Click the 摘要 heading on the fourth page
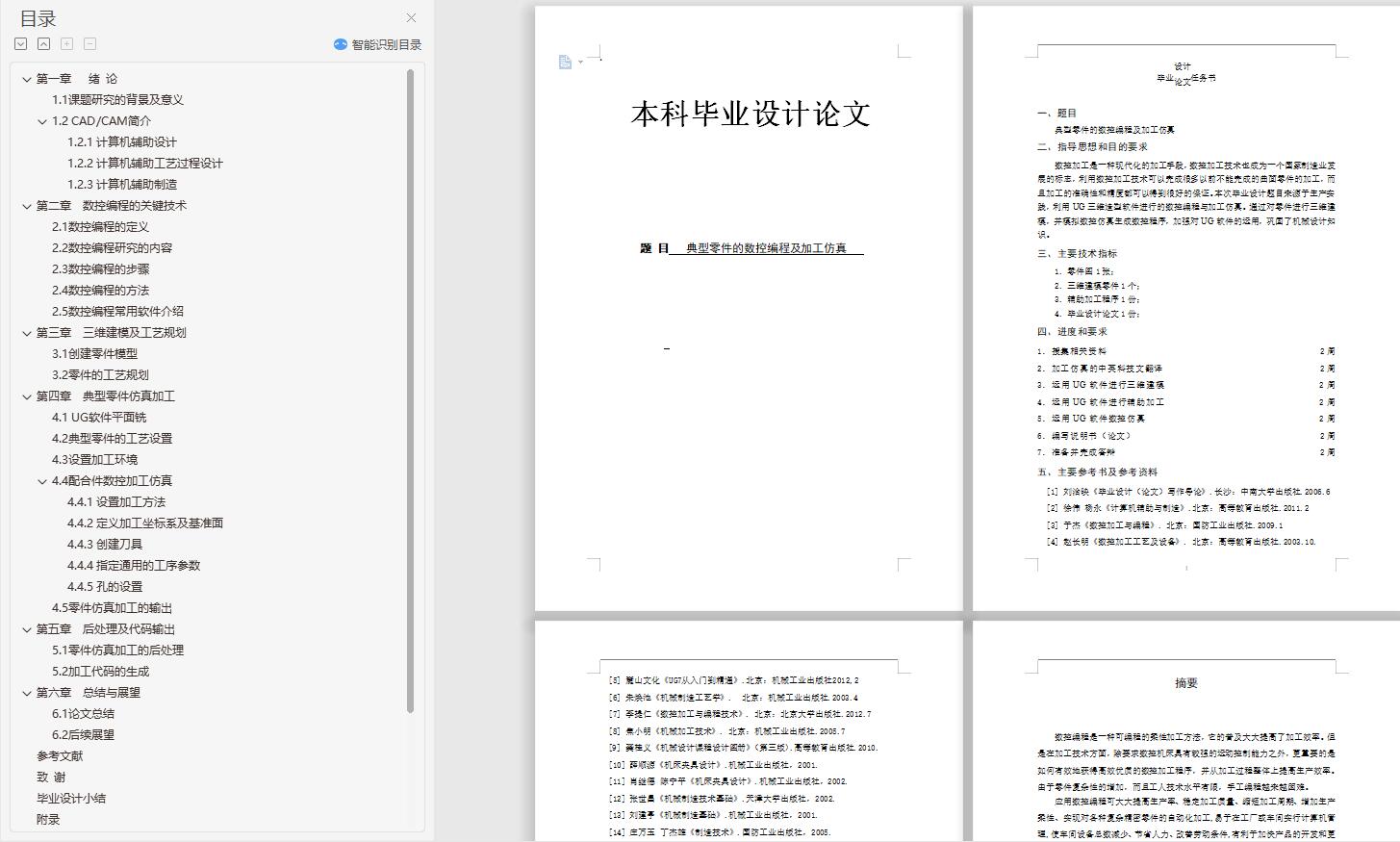1400x842 pixels. point(1186,683)
